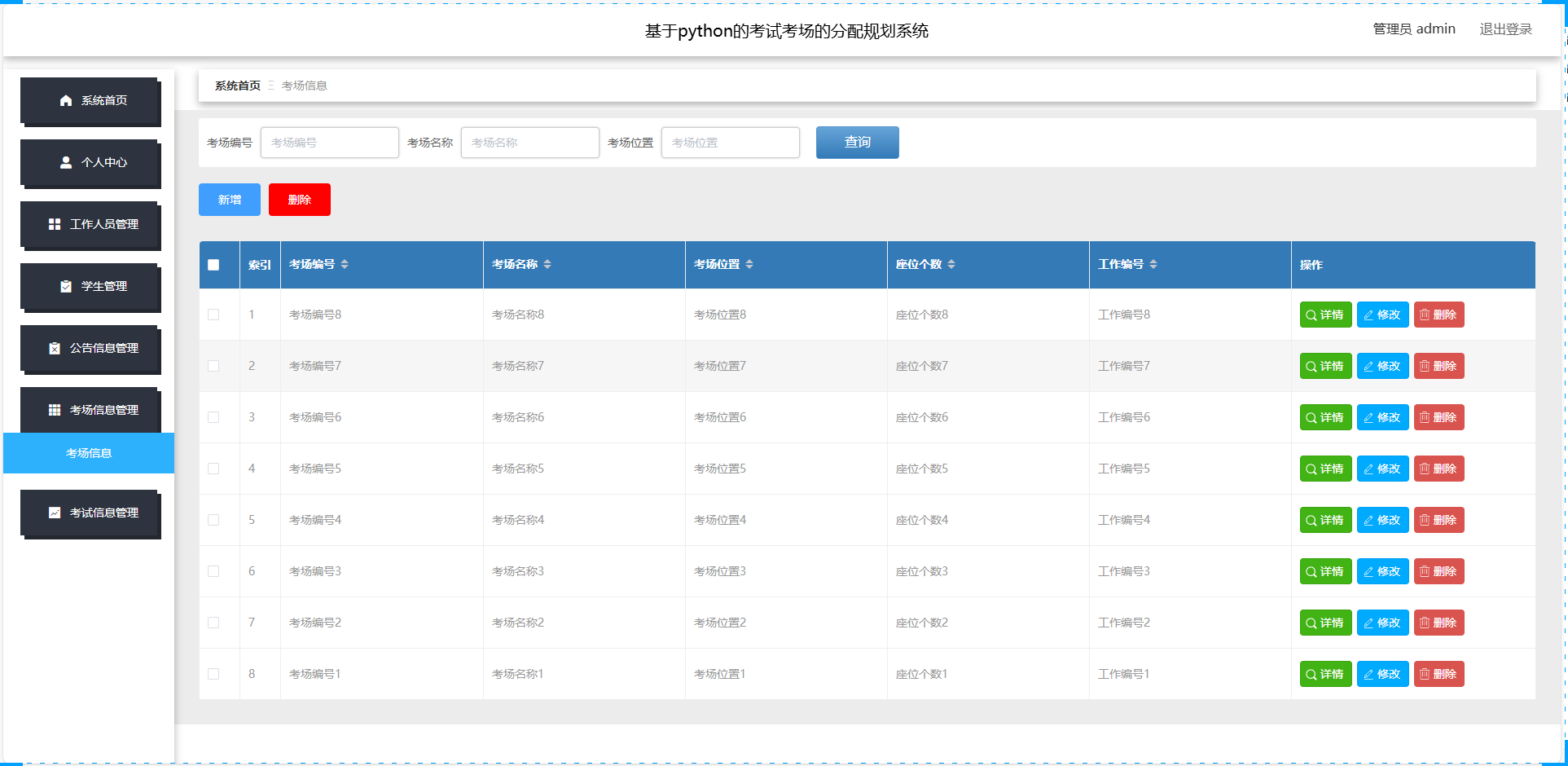This screenshot has height=766, width=1568.
Task: Show 详情 for row 考场编号4
Action: [x=1325, y=520]
